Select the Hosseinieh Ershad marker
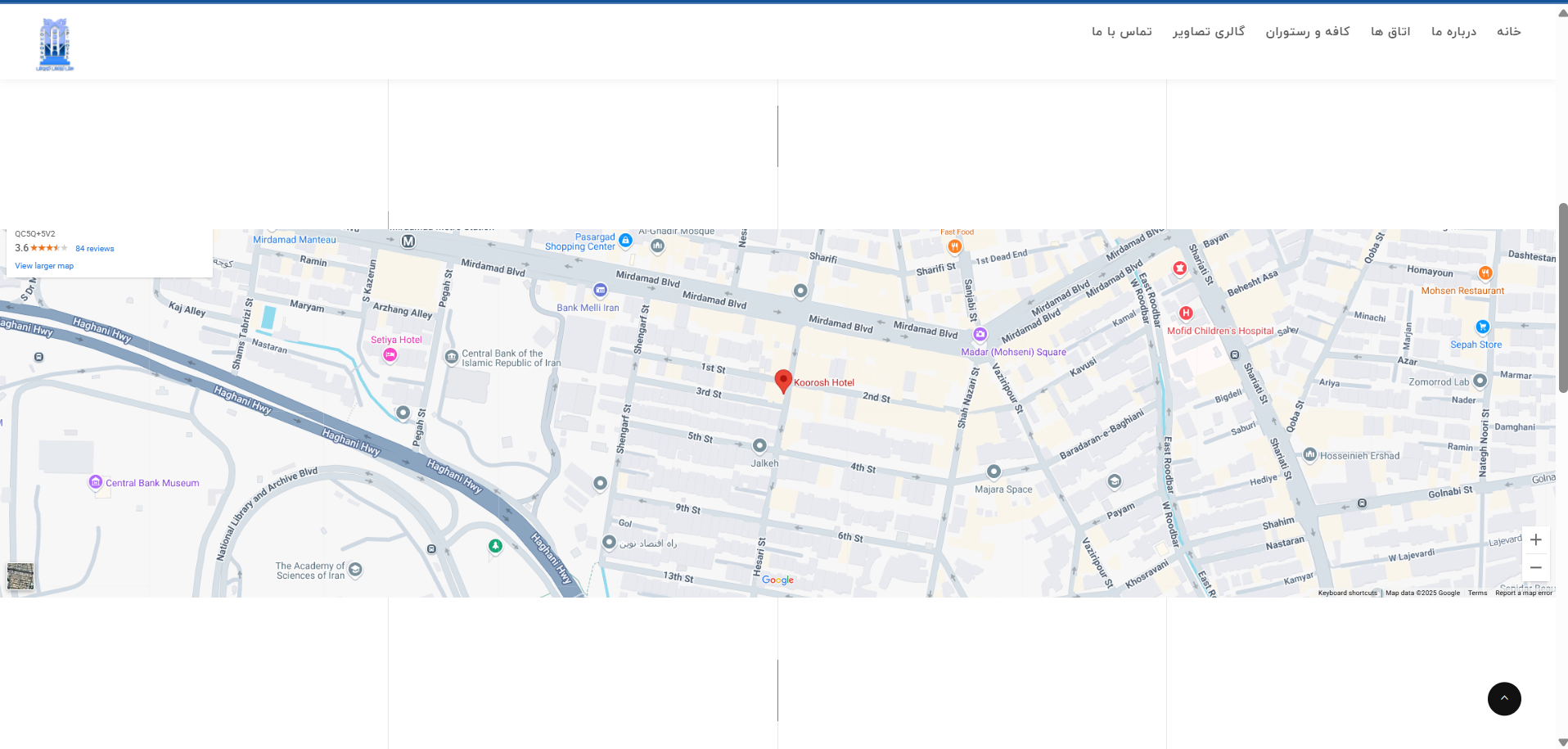 point(1309,454)
